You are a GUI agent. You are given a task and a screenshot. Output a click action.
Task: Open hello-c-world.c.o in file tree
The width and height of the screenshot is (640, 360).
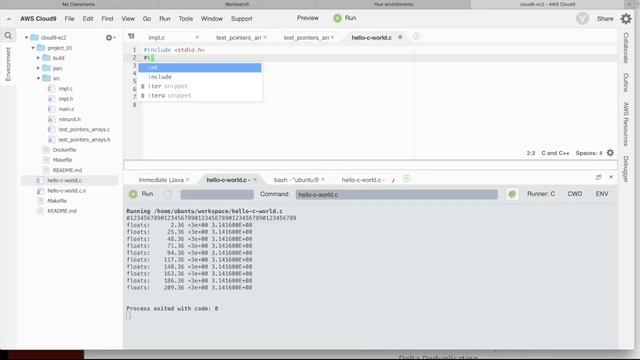click(67, 191)
